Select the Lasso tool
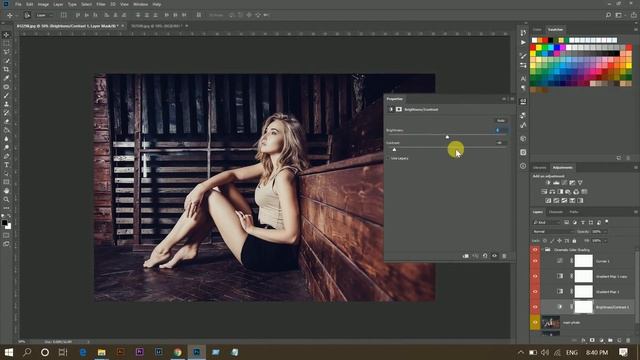 6,52
